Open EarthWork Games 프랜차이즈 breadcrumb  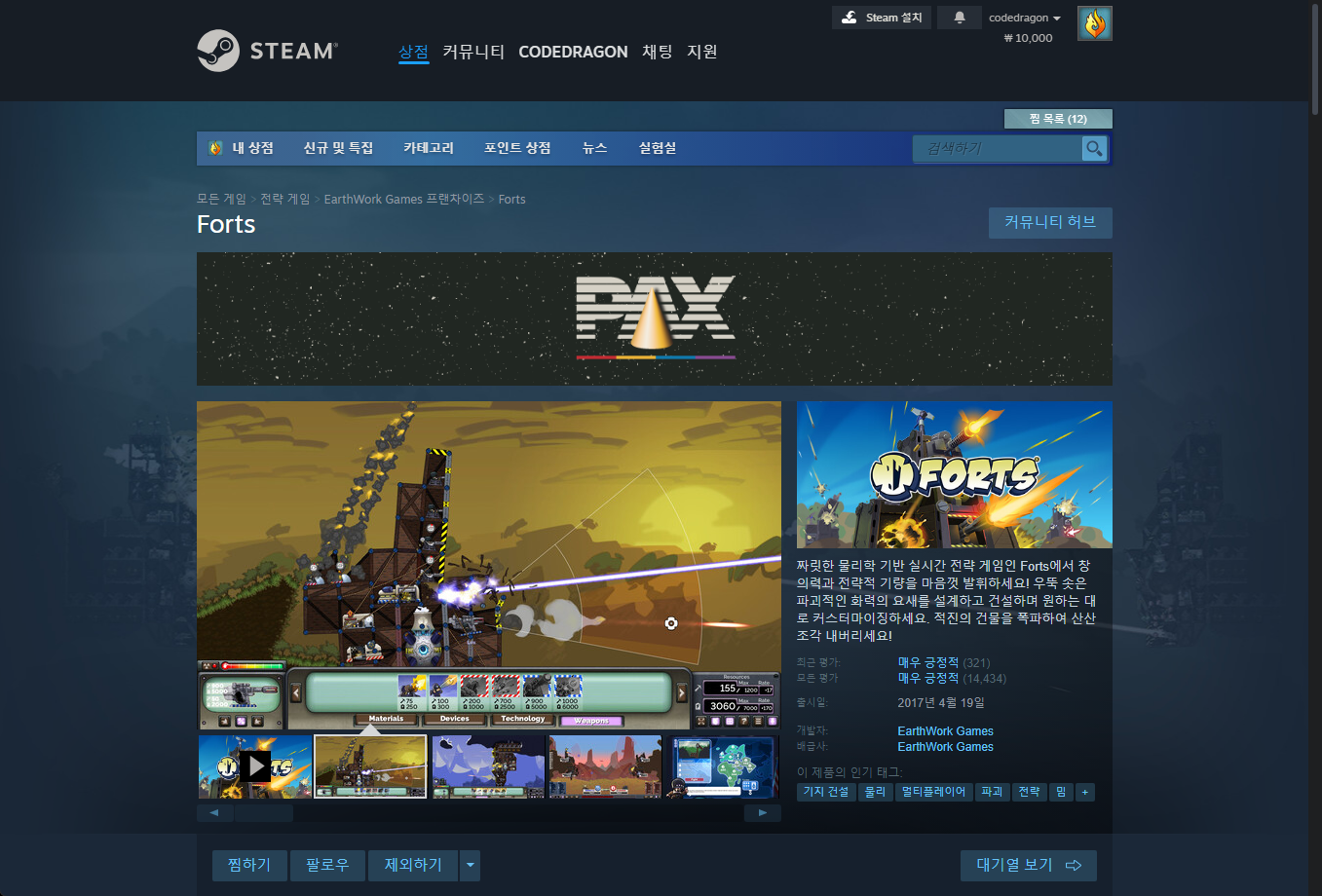[404, 199]
